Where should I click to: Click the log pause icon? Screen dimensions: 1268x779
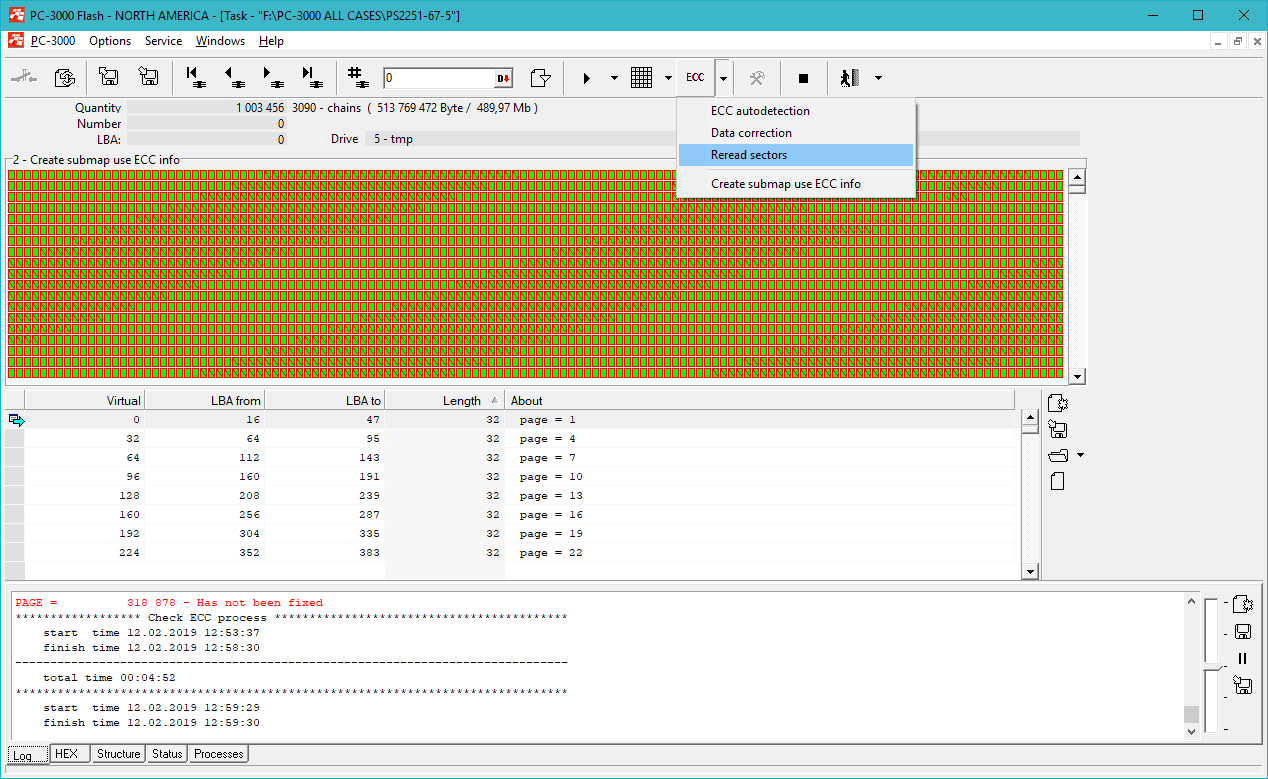pos(1243,658)
